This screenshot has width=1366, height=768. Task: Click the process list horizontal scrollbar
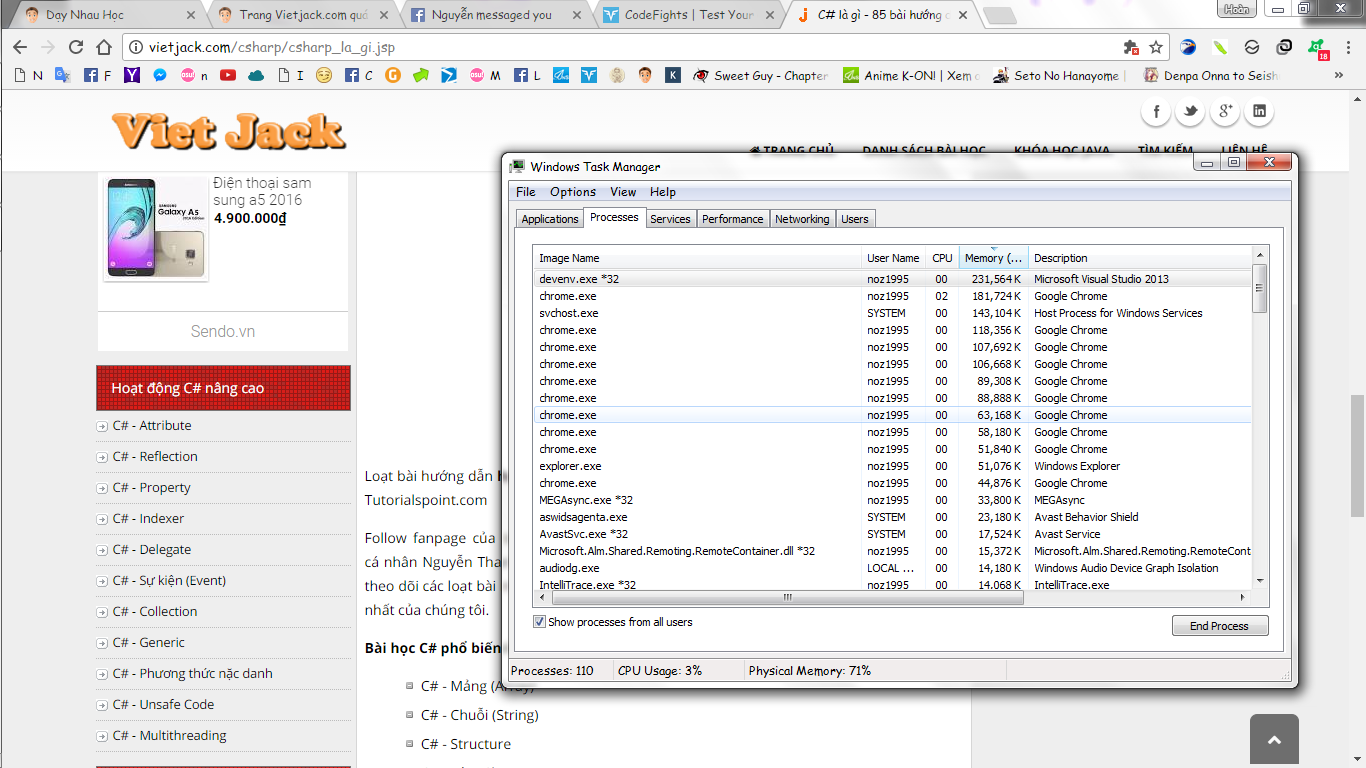[787, 597]
